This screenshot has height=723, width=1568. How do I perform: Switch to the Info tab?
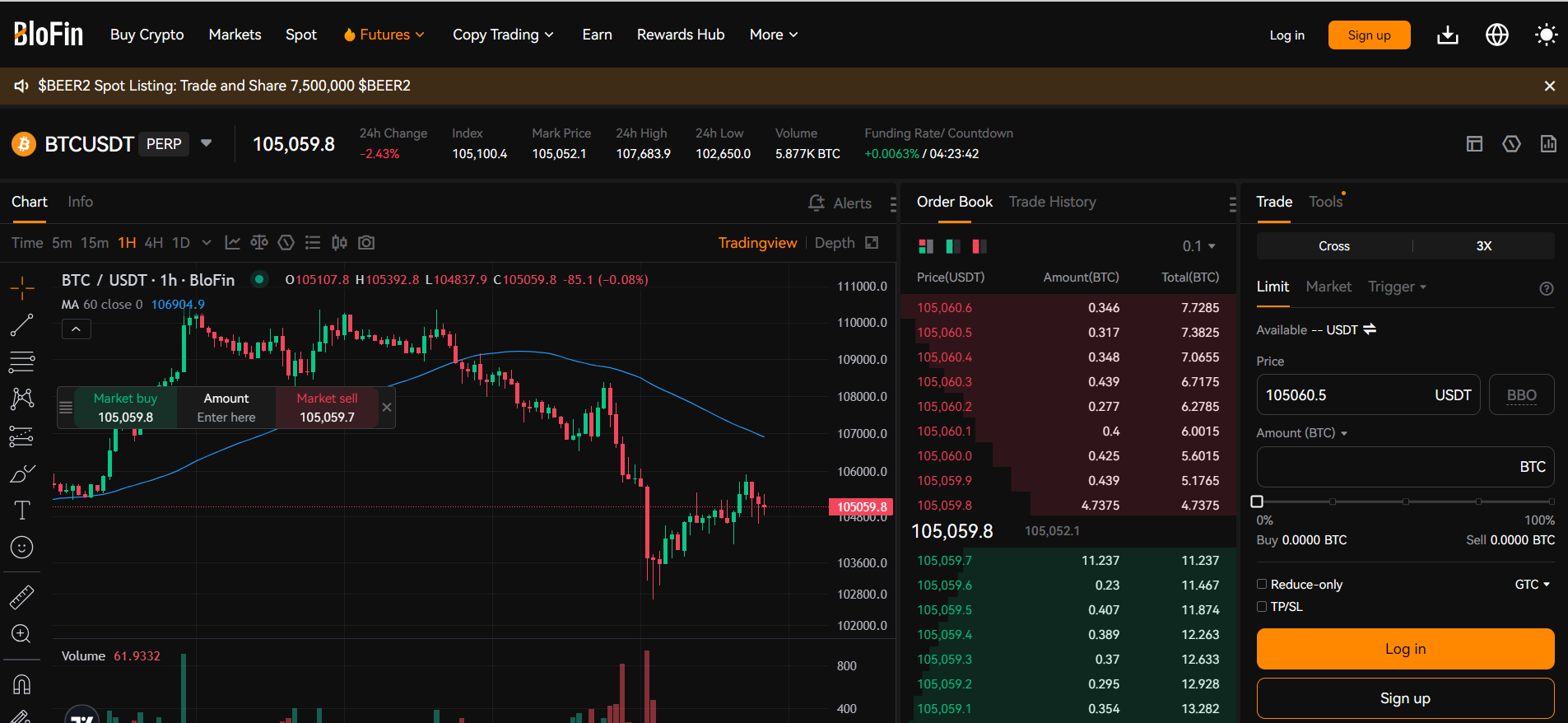click(80, 202)
